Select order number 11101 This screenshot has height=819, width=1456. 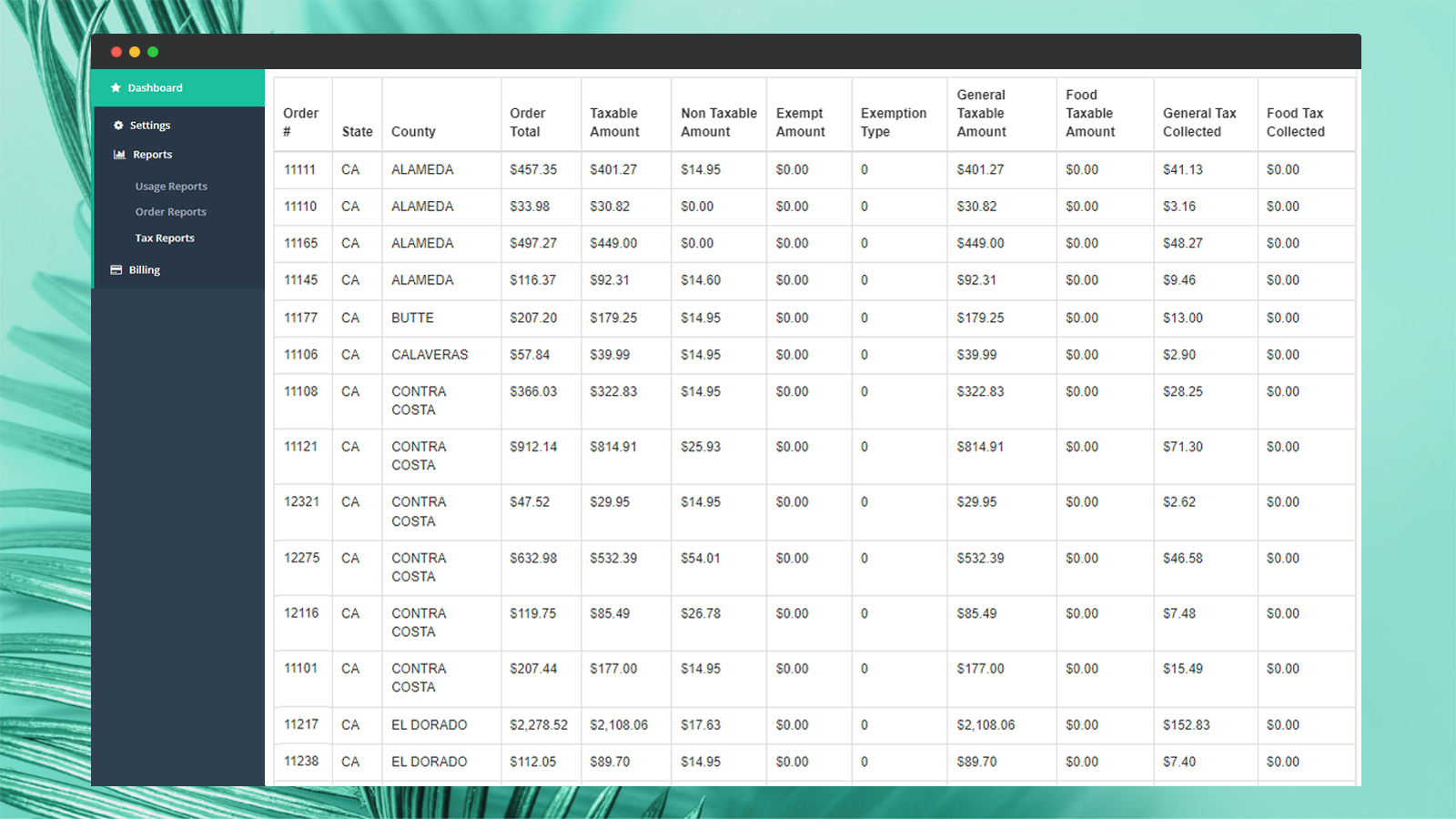click(x=300, y=669)
